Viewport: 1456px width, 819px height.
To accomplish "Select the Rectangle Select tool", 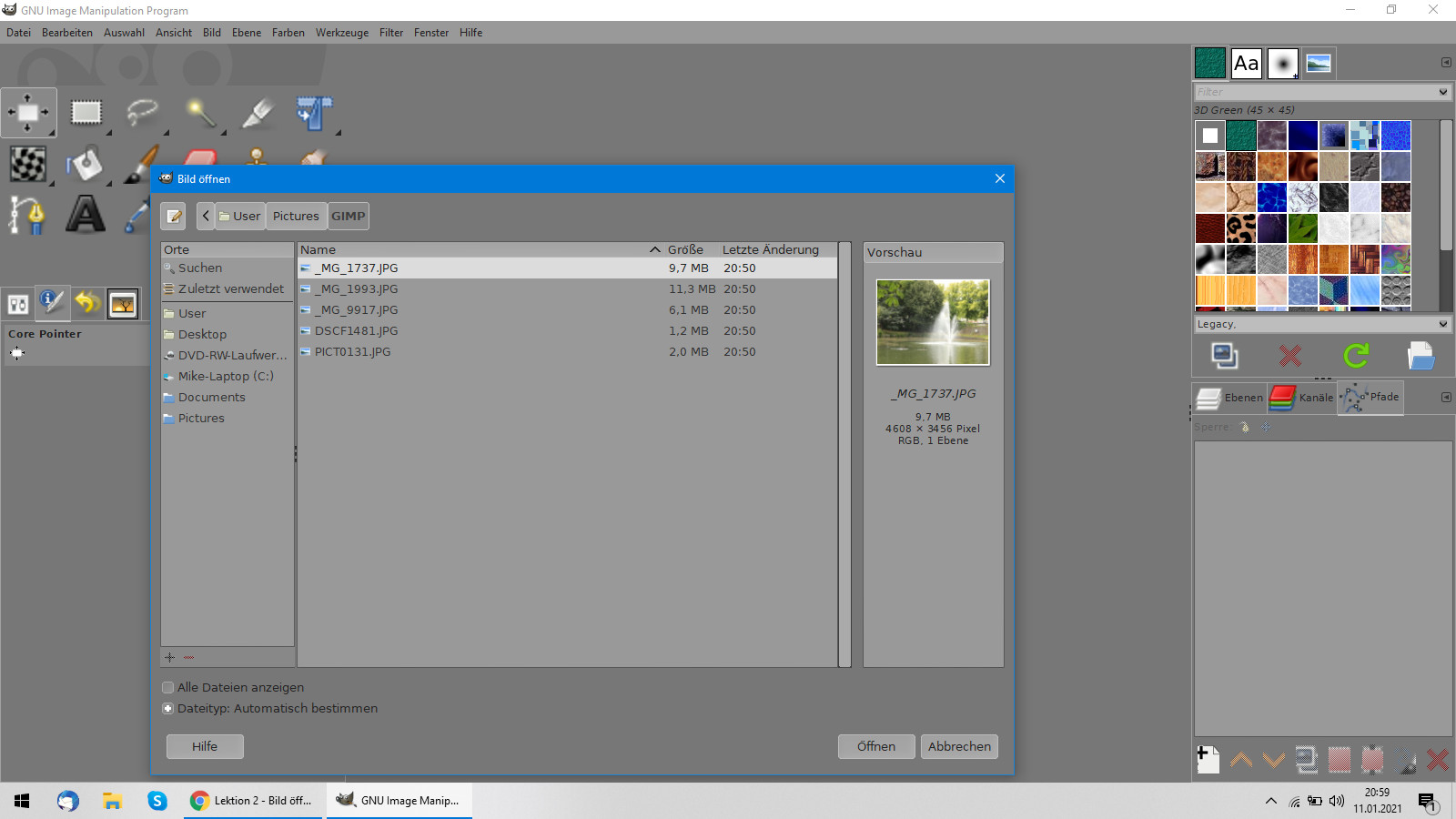I will pyautogui.click(x=86, y=113).
